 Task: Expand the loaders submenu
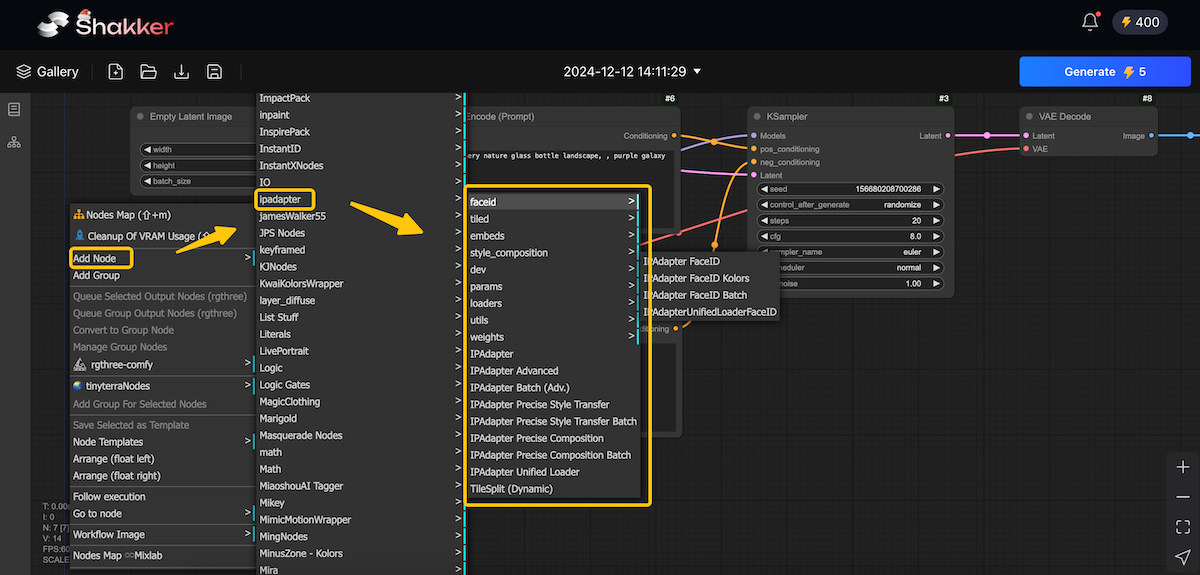pos(553,303)
